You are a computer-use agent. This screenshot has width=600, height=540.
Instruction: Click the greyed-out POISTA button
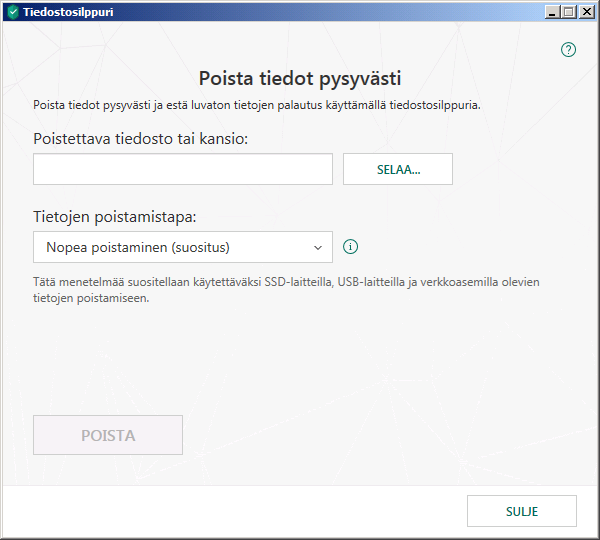(108, 436)
